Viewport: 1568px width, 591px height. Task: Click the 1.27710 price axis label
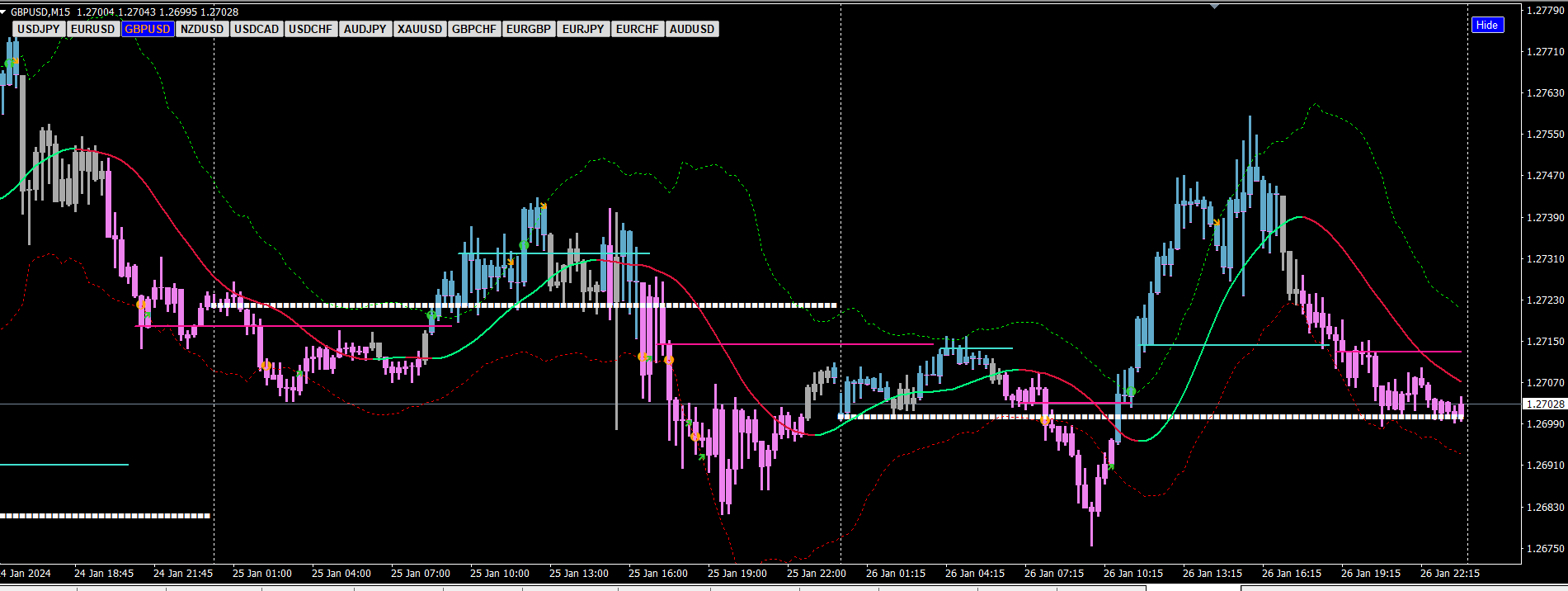click(x=1545, y=51)
